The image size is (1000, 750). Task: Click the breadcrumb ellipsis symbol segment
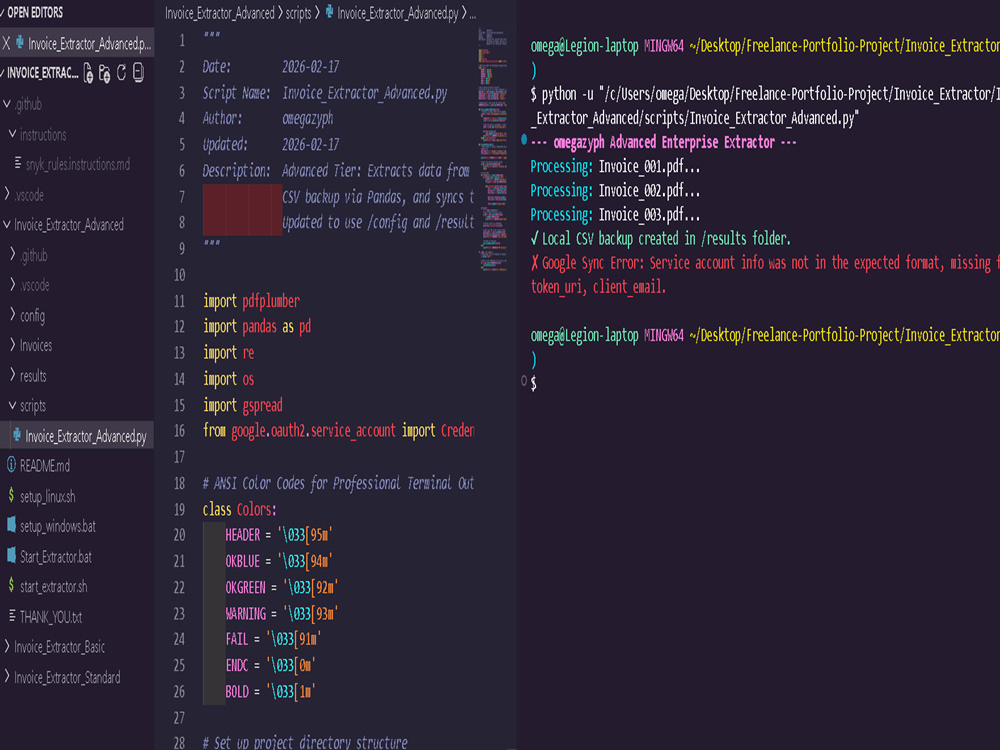pos(473,13)
